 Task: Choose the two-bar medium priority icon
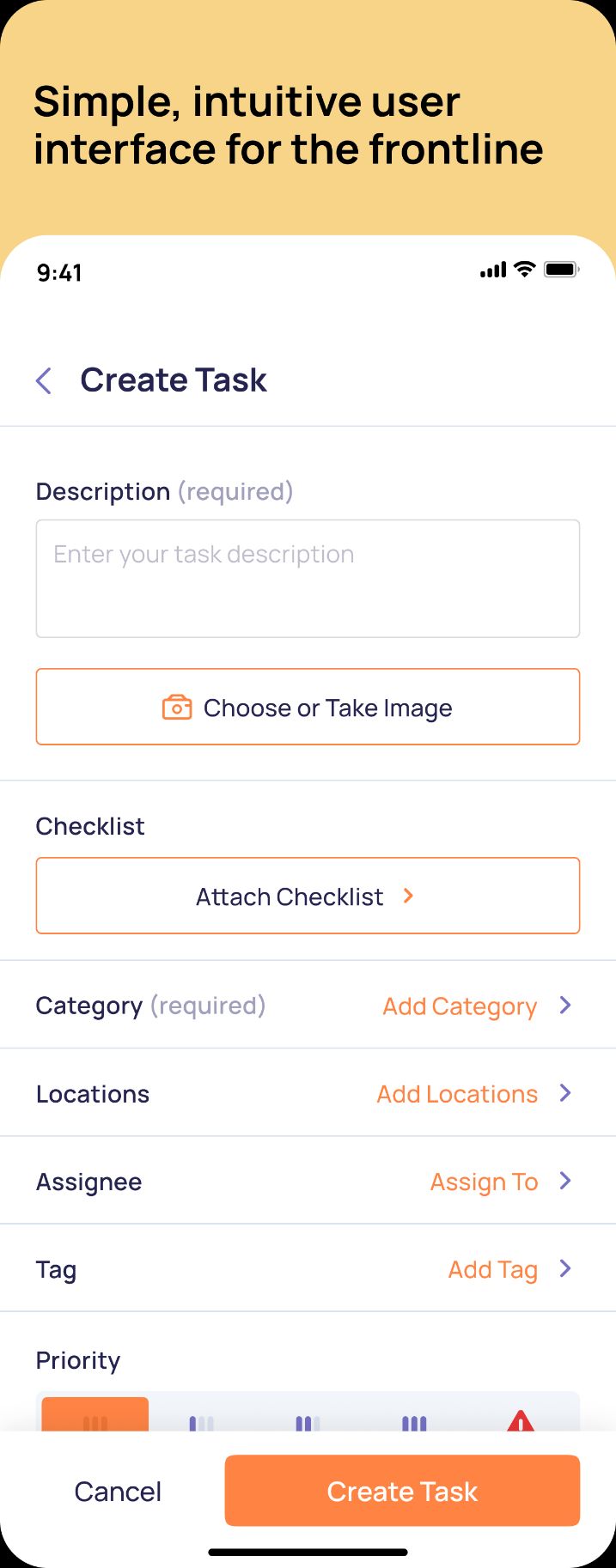[x=308, y=1423]
